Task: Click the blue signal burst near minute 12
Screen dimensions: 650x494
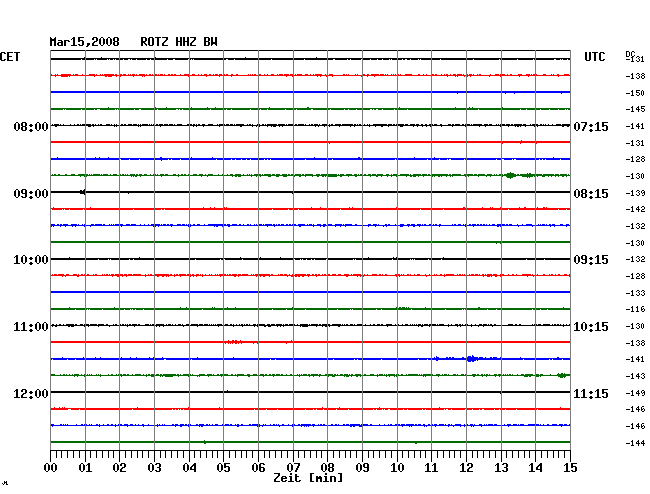Action: 472,358
